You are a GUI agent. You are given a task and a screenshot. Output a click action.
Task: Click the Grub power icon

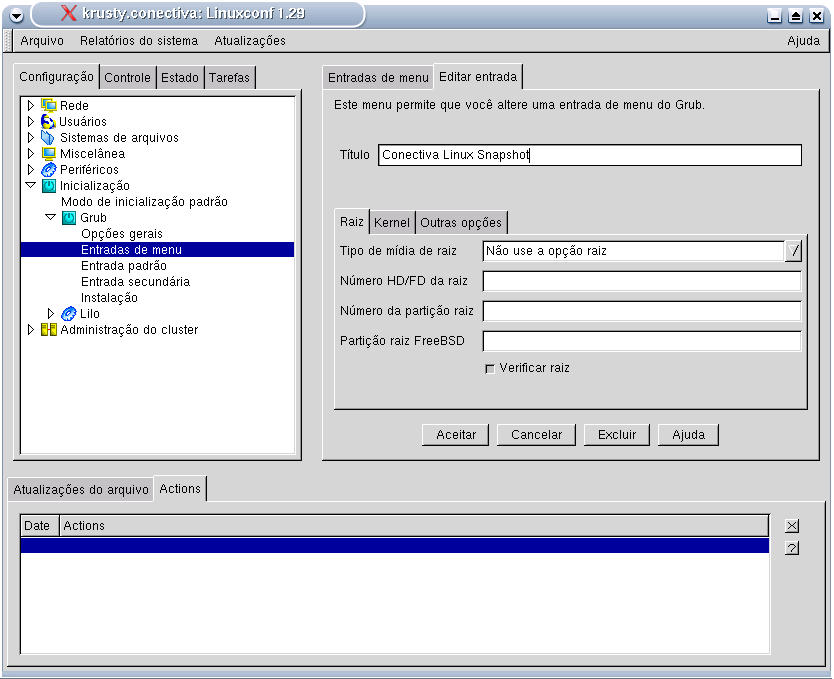tap(69, 217)
